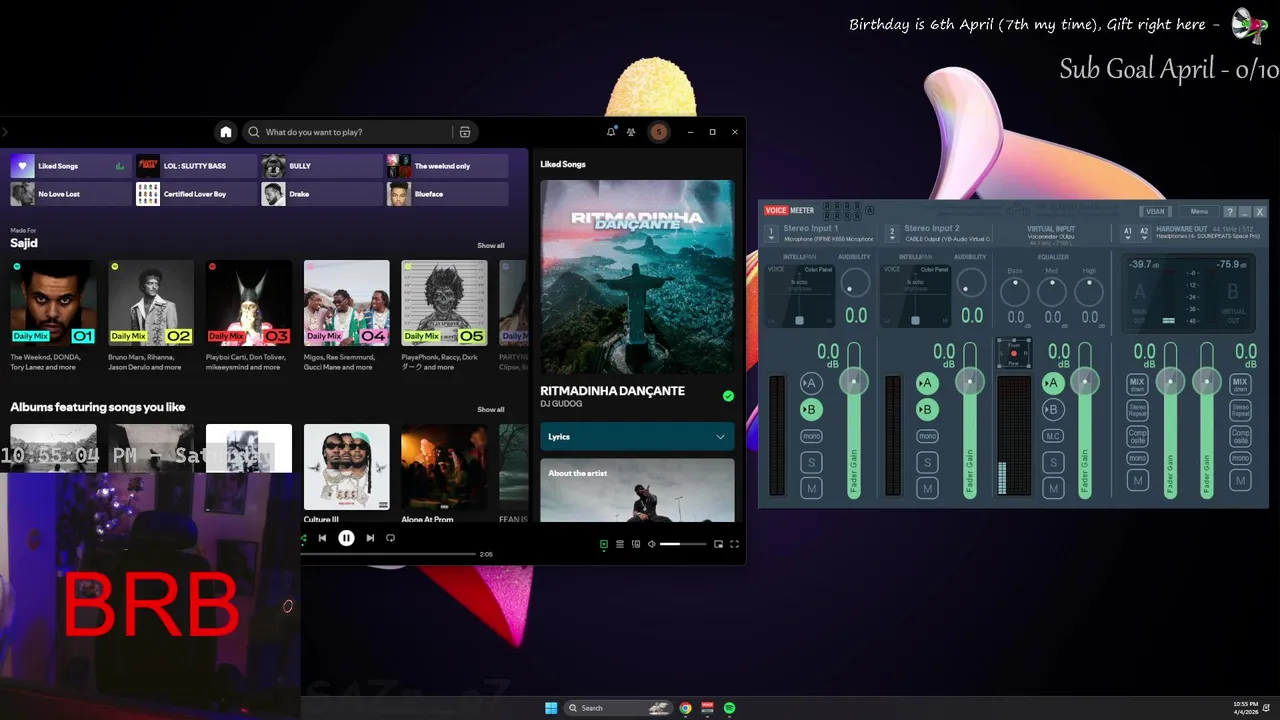Toggle B bus on Virtual Input
Image resolution: width=1280 pixels, height=720 pixels.
point(1052,409)
